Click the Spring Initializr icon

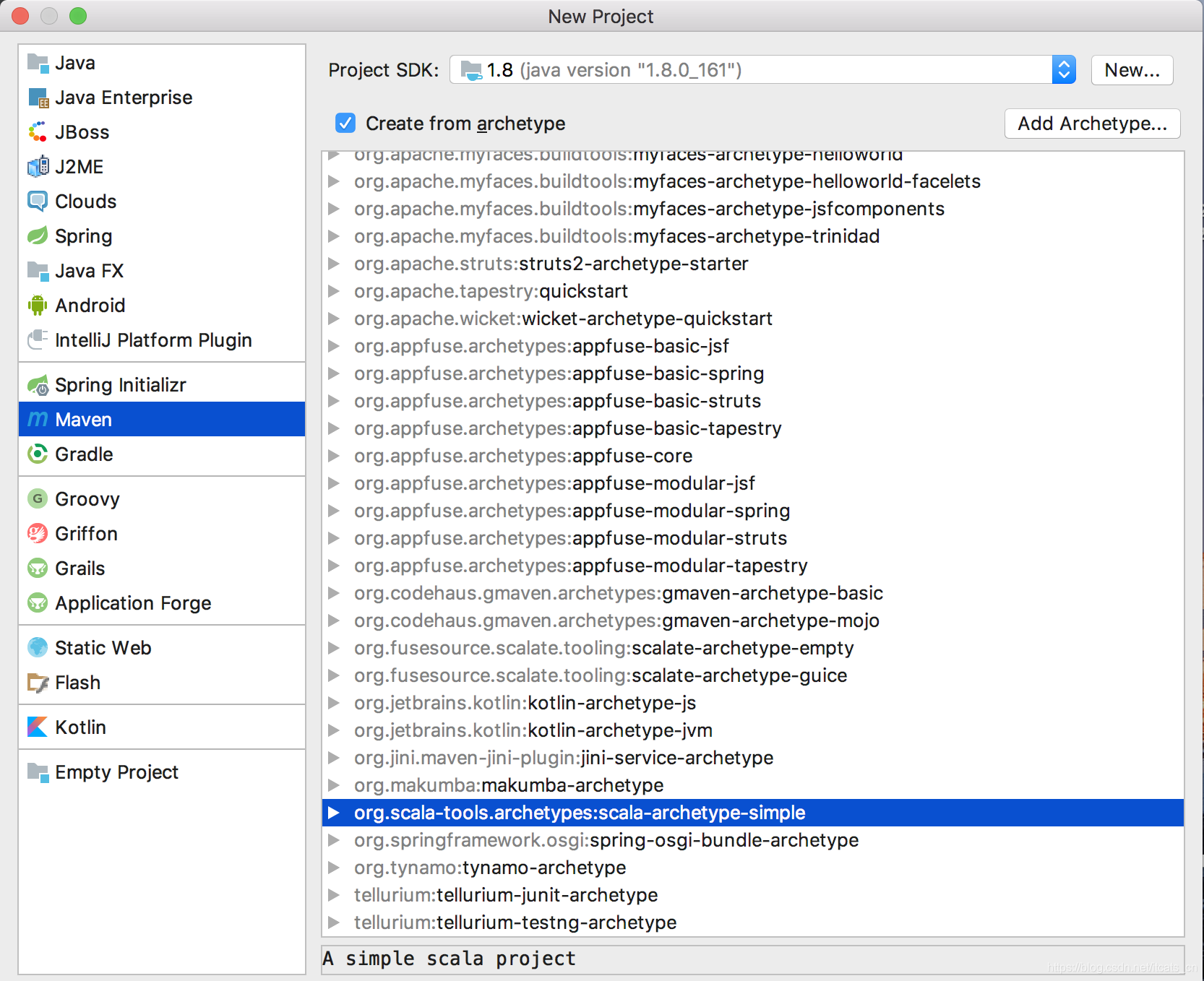point(38,385)
